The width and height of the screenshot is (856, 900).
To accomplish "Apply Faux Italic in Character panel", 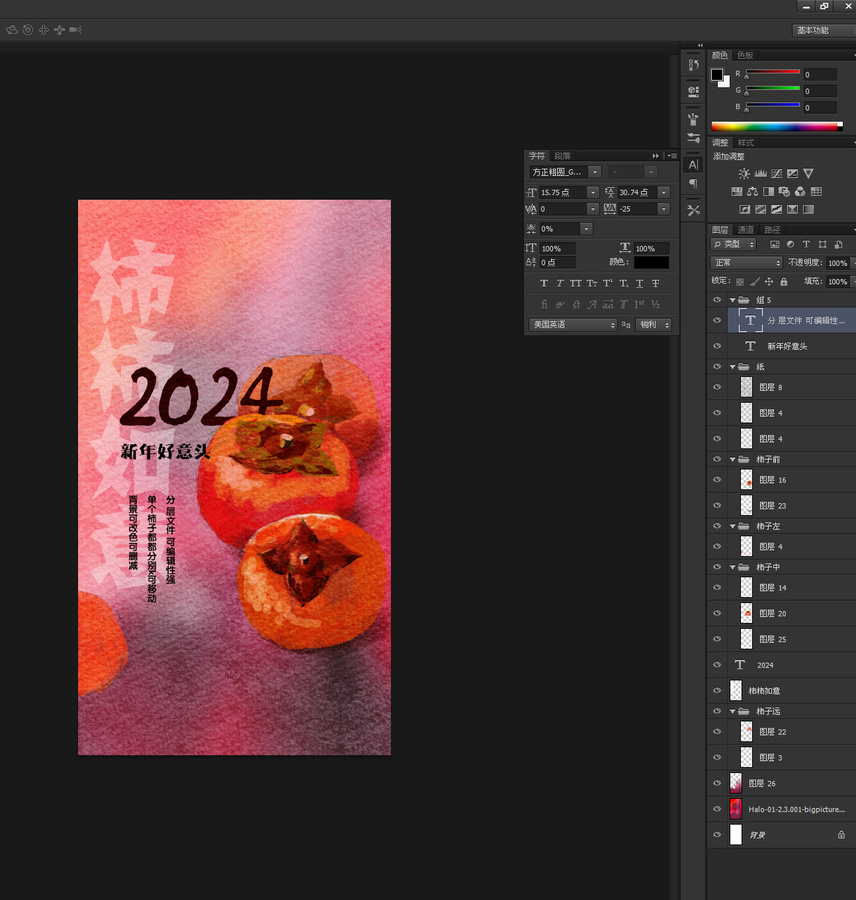I will click(x=560, y=284).
